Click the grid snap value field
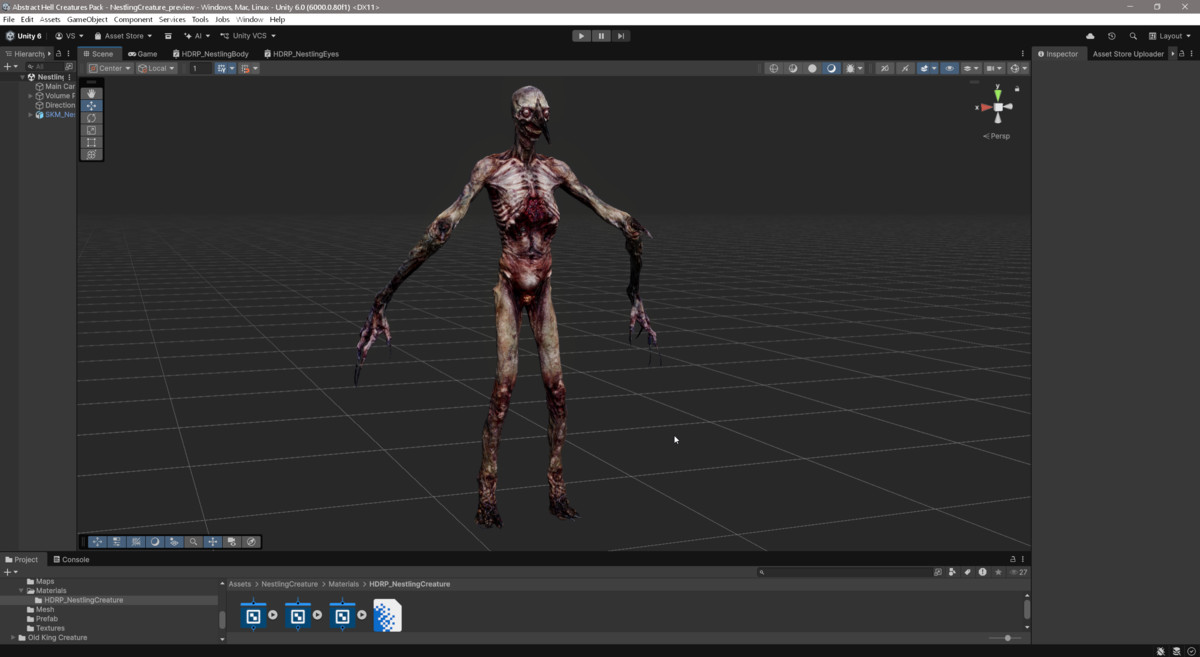The image size is (1200, 657). pyautogui.click(x=201, y=68)
